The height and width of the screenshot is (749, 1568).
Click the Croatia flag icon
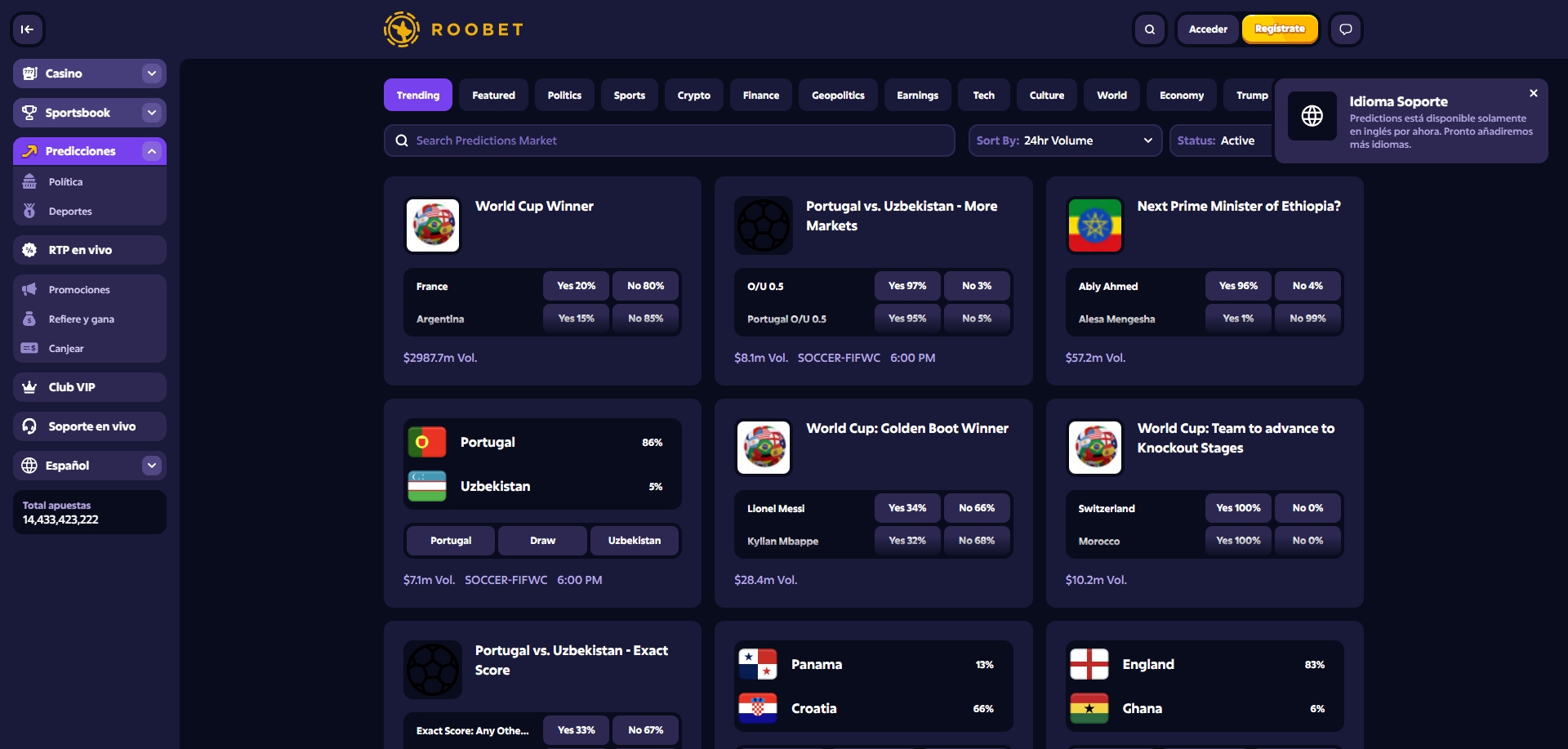pos(758,708)
